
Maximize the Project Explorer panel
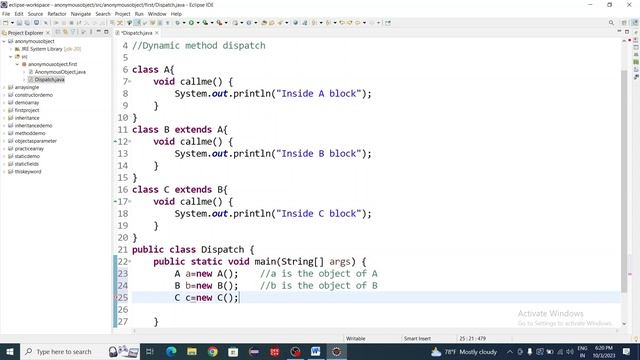tap(106, 32)
